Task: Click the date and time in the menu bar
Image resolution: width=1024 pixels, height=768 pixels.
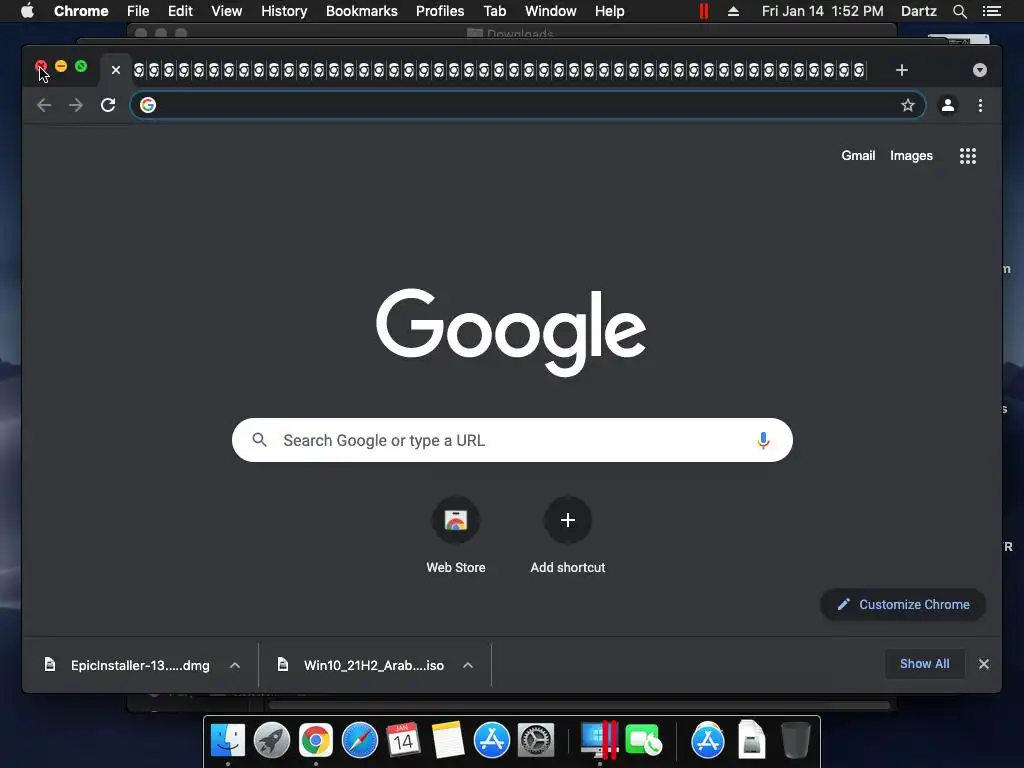Action: pos(822,11)
